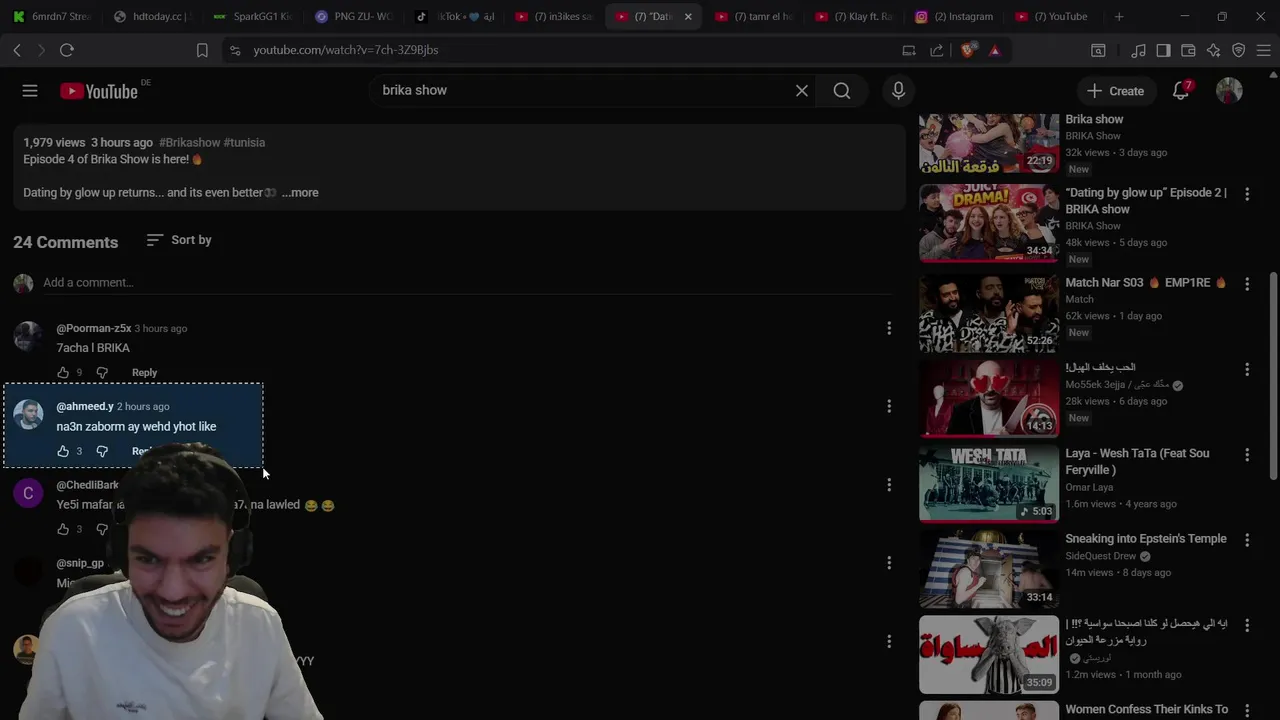Open 'Dating by glow up' Episode 2 title
The height and width of the screenshot is (720, 1280).
click(1146, 201)
